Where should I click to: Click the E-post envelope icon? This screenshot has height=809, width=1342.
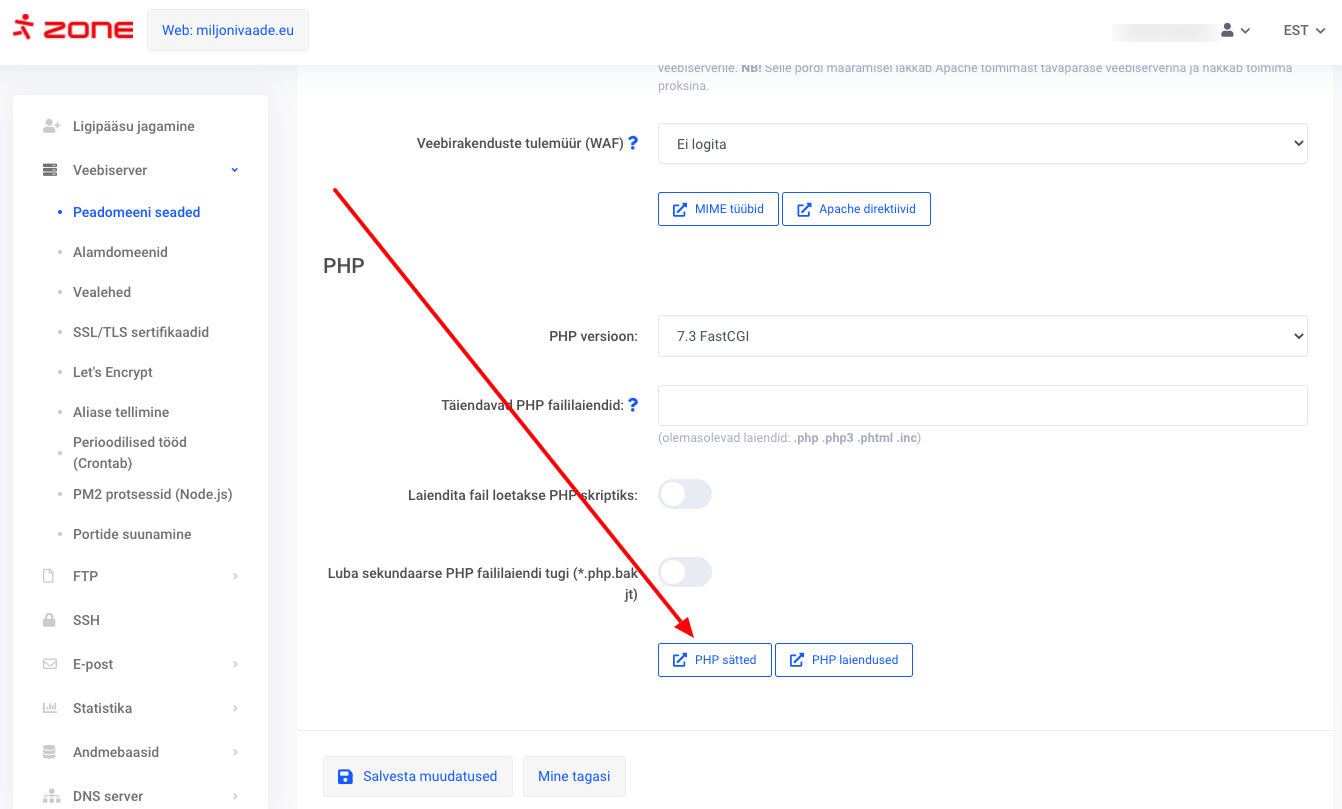(x=49, y=664)
